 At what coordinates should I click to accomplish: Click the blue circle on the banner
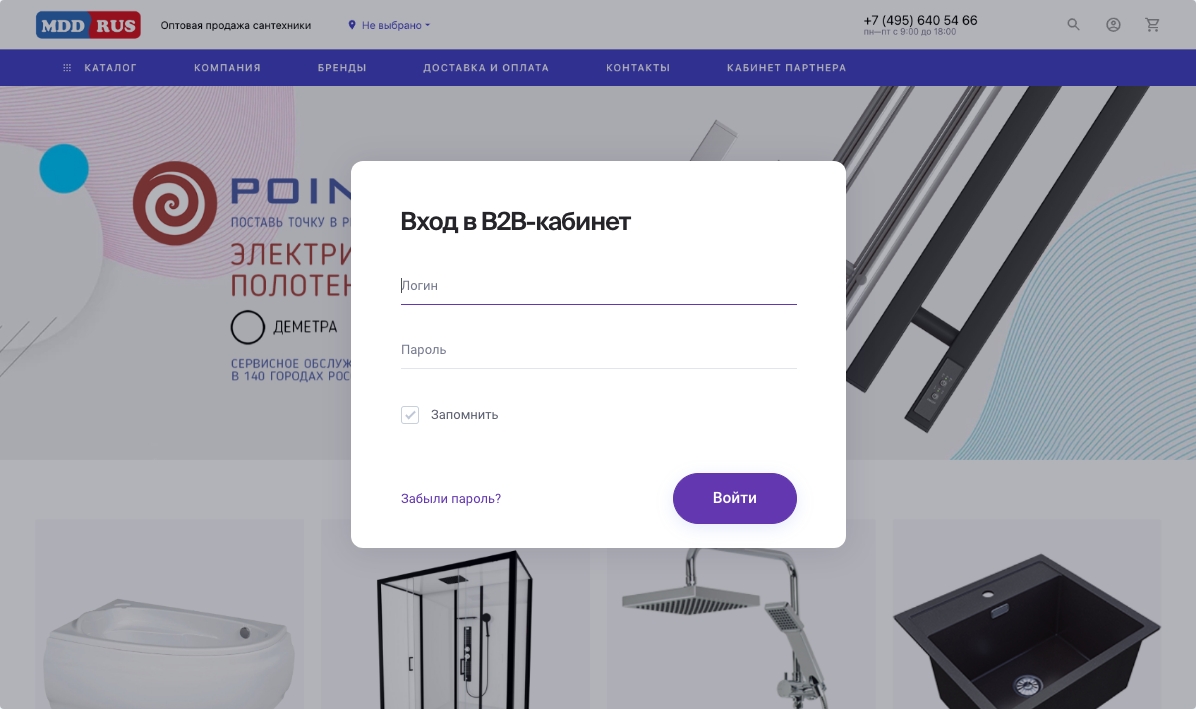point(64,168)
